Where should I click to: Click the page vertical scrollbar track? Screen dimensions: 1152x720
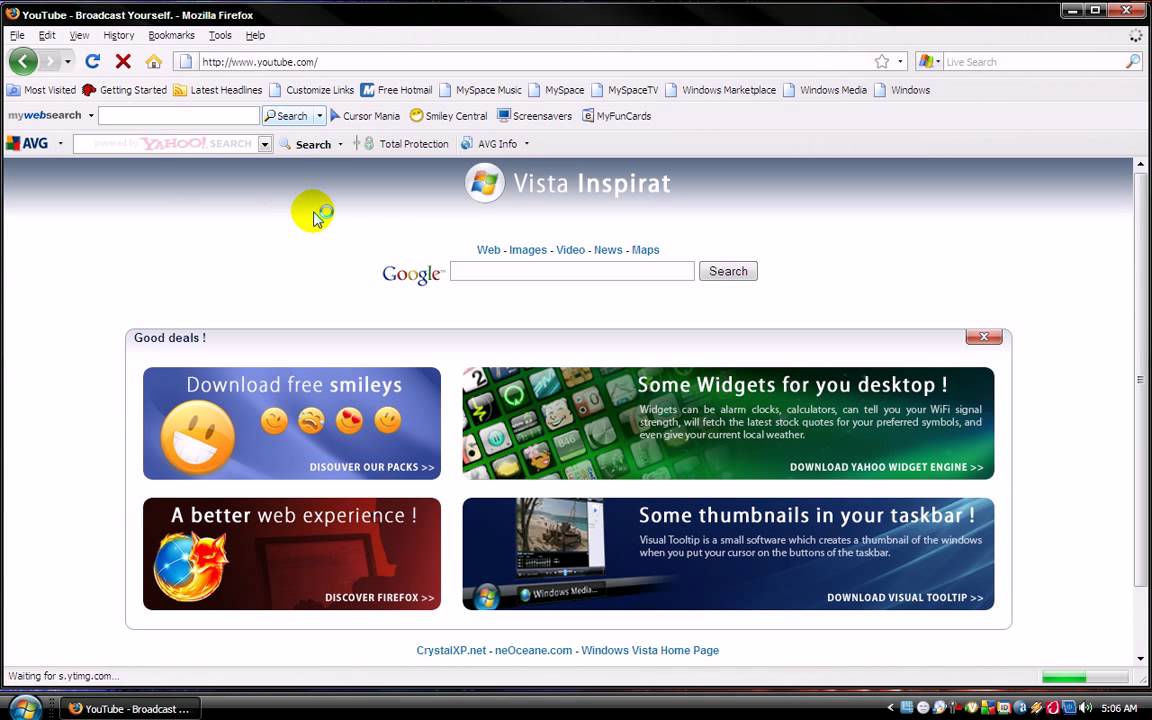pyautogui.click(x=1140, y=411)
